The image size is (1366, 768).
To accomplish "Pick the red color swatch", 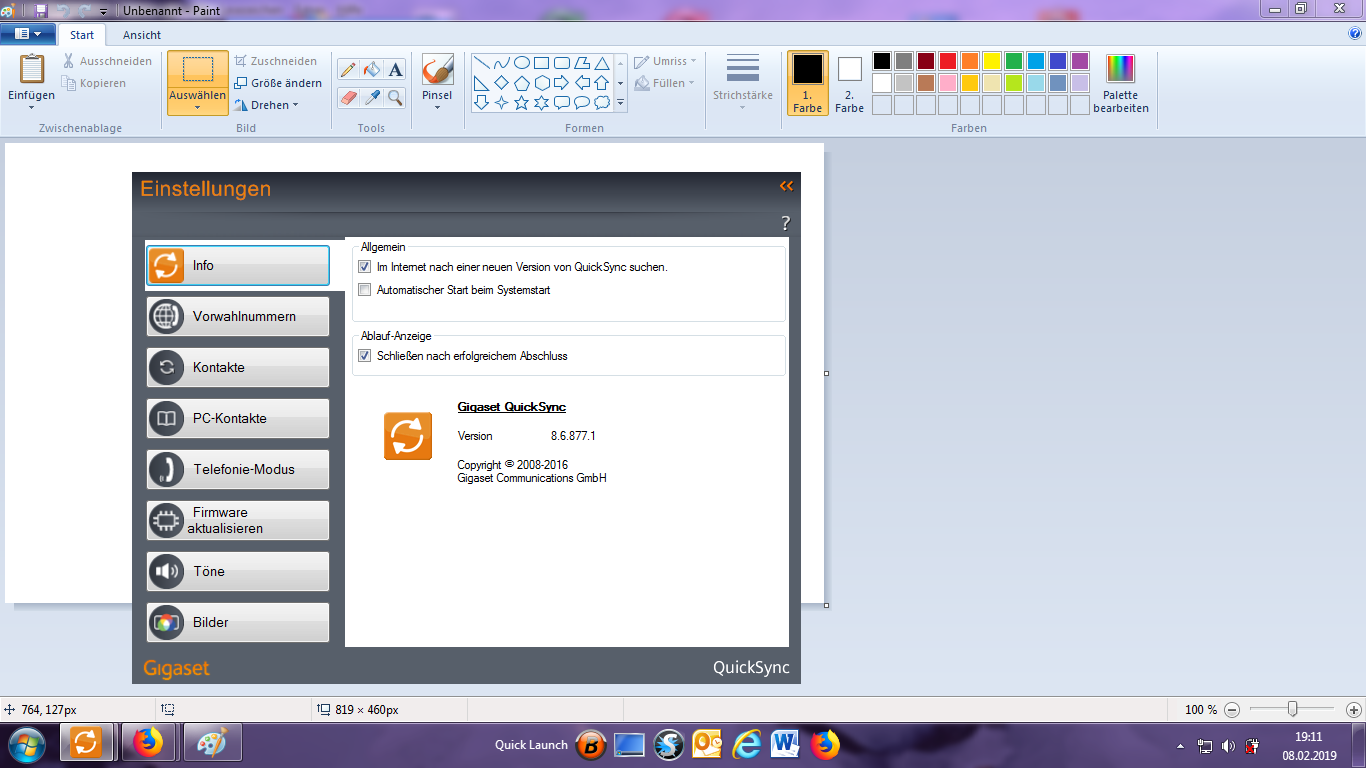I will click(948, 61).
